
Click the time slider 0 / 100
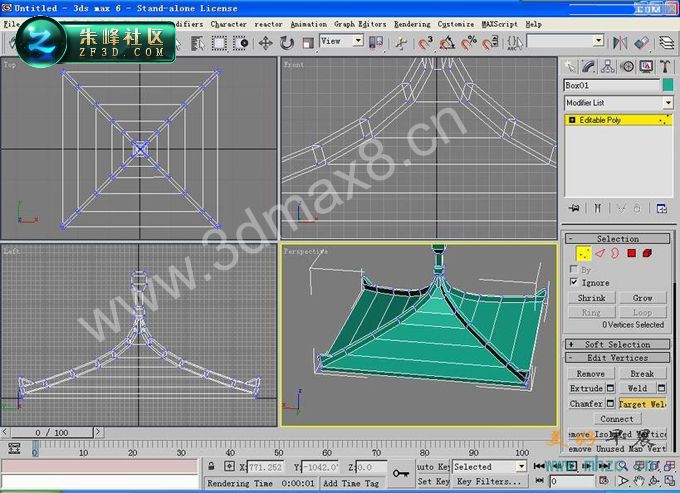pyautogui.click(x=52, y=432)
